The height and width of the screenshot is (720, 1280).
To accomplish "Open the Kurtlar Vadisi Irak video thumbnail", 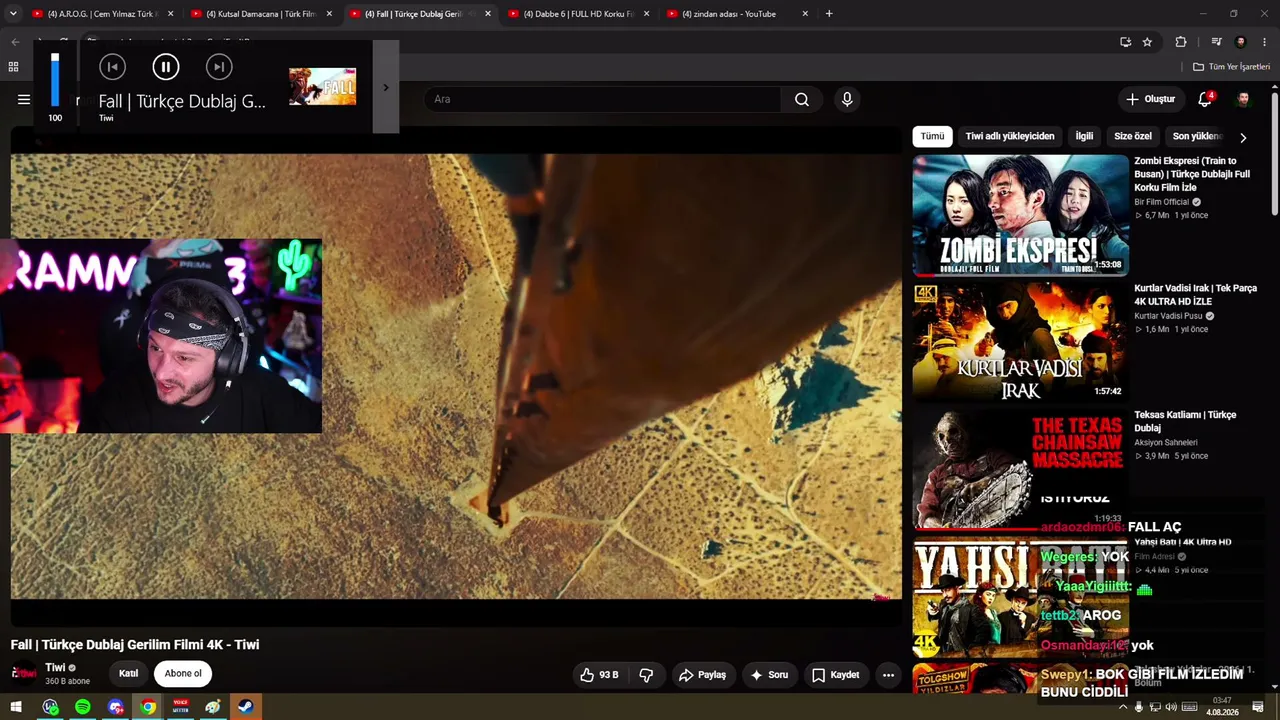I will 1020,342.
